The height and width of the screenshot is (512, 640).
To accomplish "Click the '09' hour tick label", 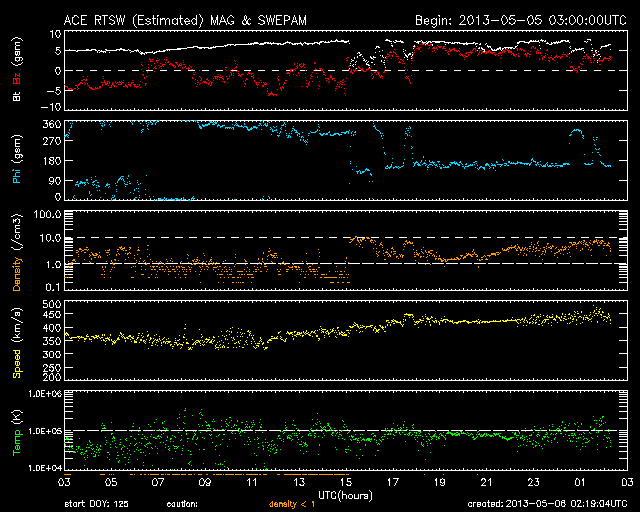I will click(x=205, y=482).
